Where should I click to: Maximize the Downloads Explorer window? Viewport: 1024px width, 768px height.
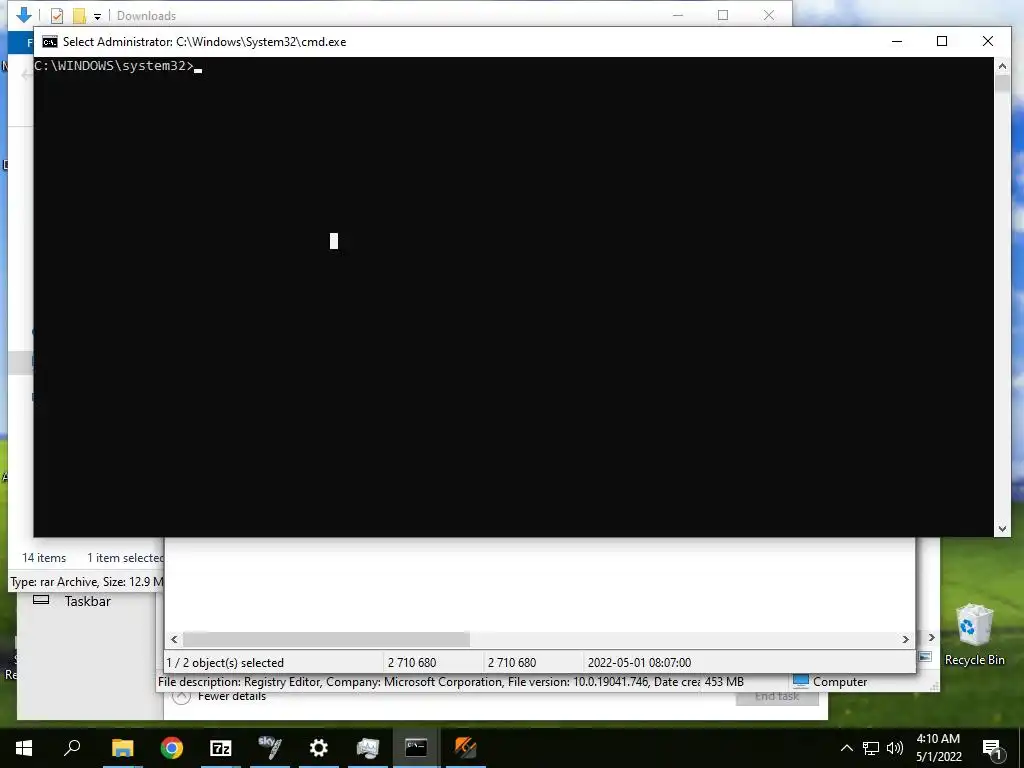[x=723, y=15]
